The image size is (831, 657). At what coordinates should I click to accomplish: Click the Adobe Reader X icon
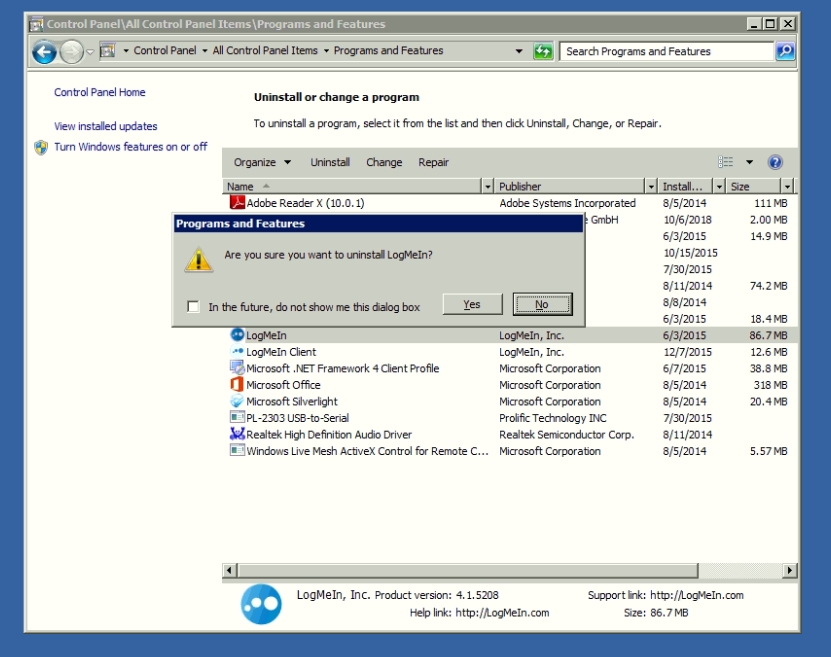point(237,202)
